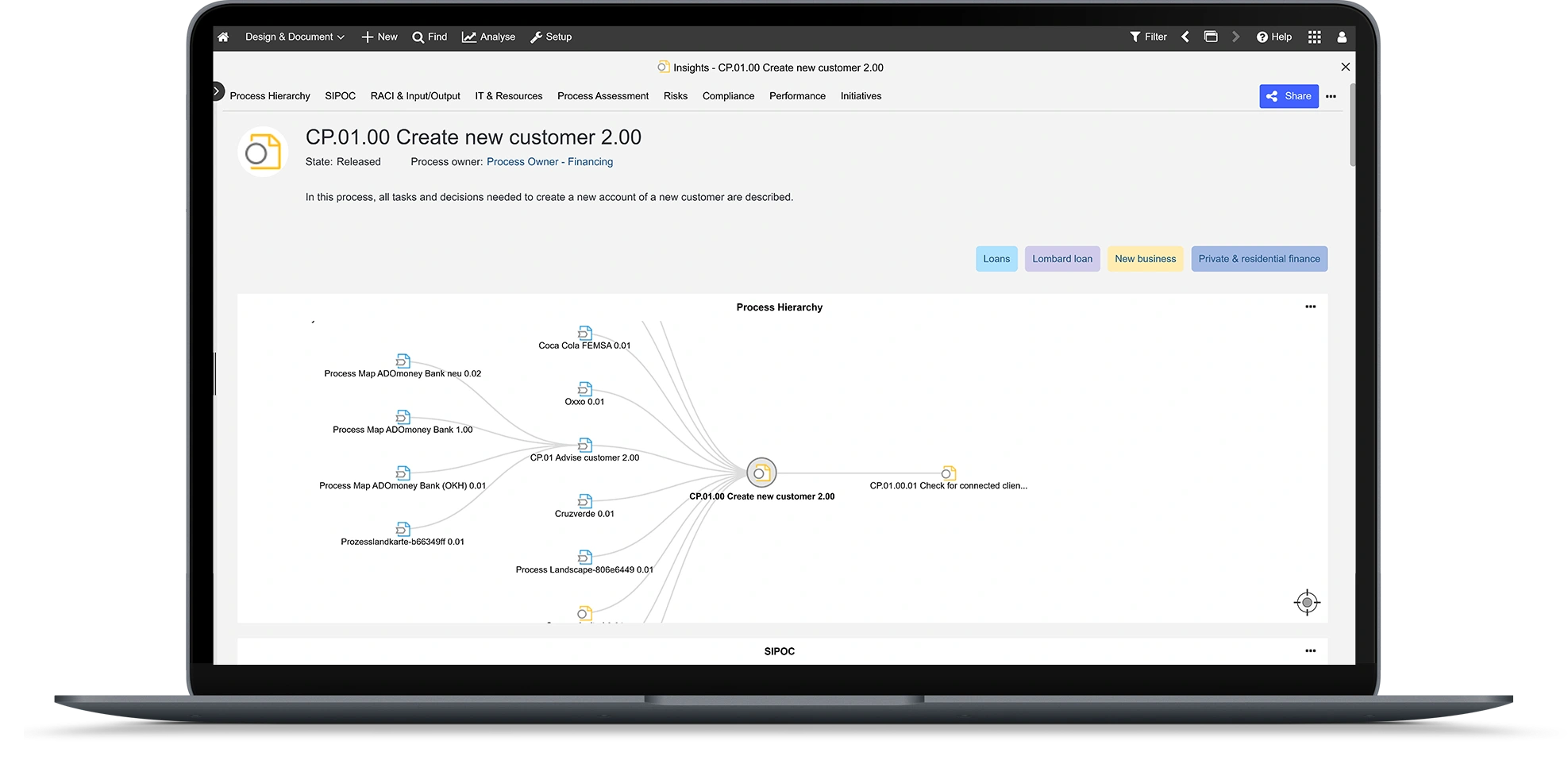The height and width of the screenshot is (768, 1568).
Task: Open the Design & Document dropdown
Action: [294, 37]
